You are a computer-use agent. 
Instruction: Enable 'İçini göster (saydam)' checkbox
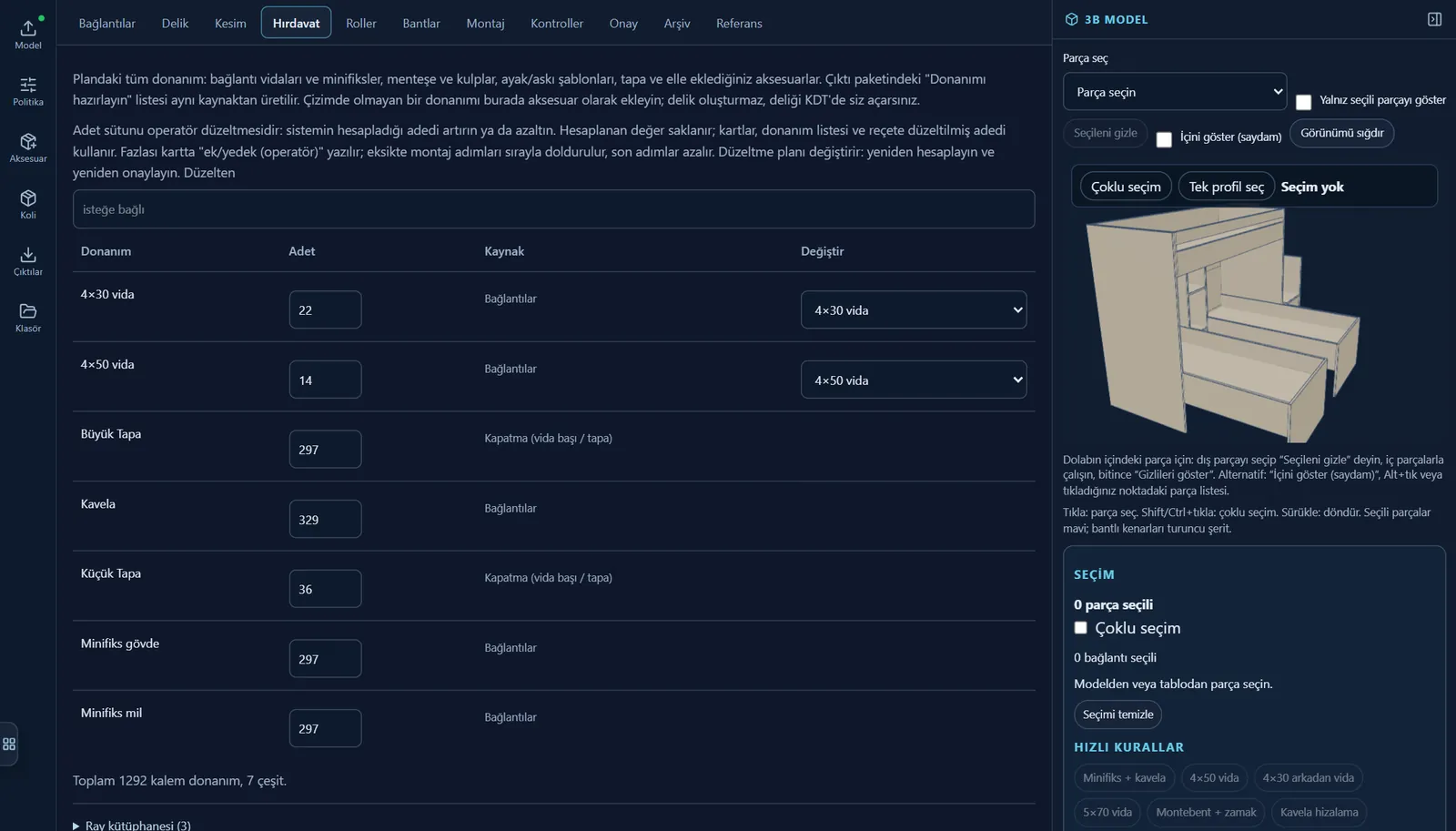pos(1164,139)
